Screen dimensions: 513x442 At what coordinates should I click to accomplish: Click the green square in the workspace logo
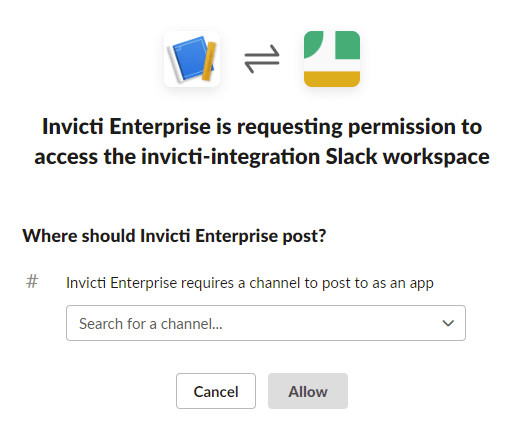347,45
